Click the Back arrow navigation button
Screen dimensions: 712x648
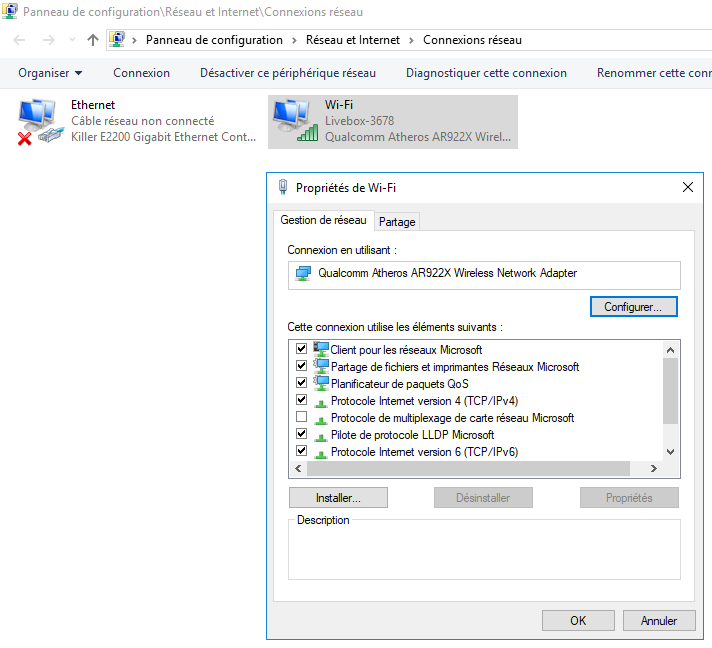19,40
